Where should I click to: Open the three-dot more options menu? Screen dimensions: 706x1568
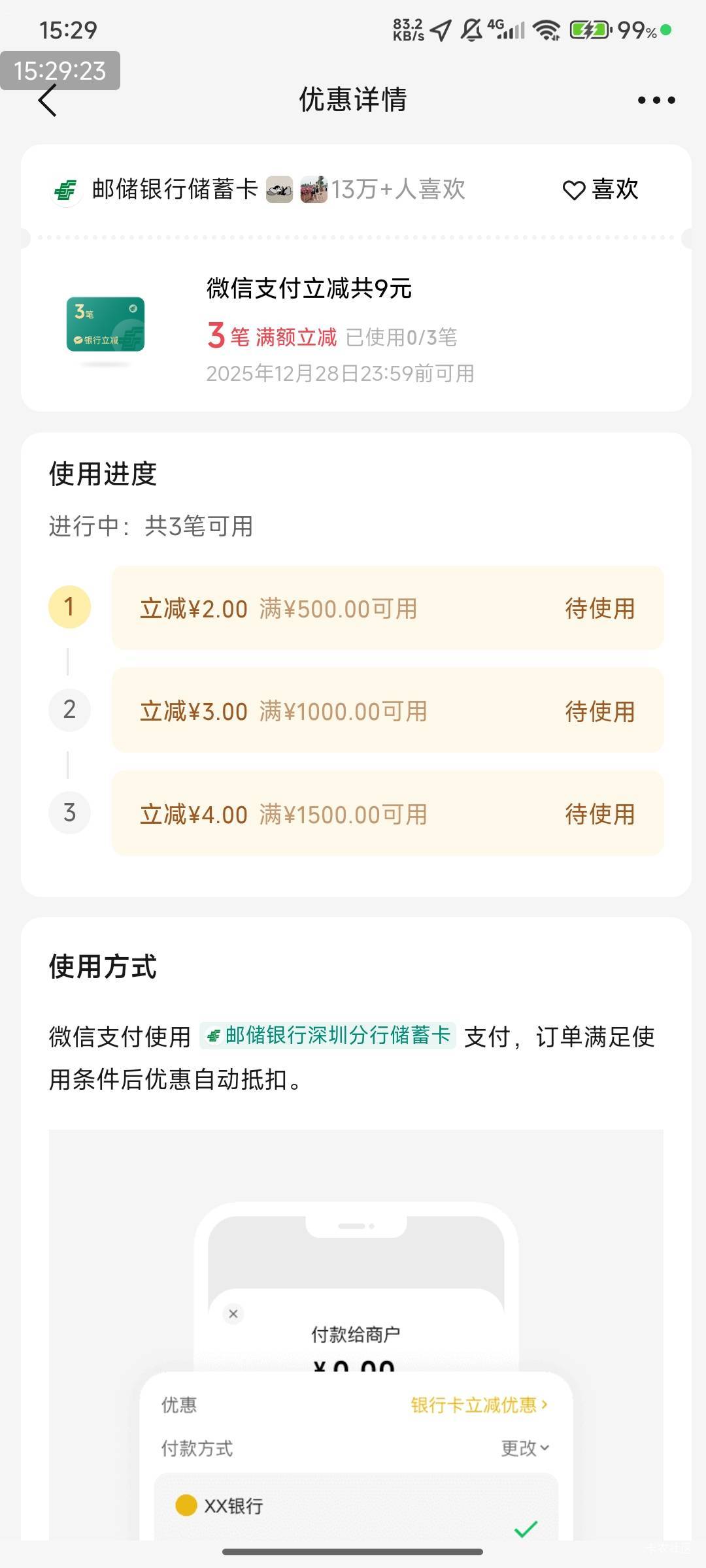[656, 100]
